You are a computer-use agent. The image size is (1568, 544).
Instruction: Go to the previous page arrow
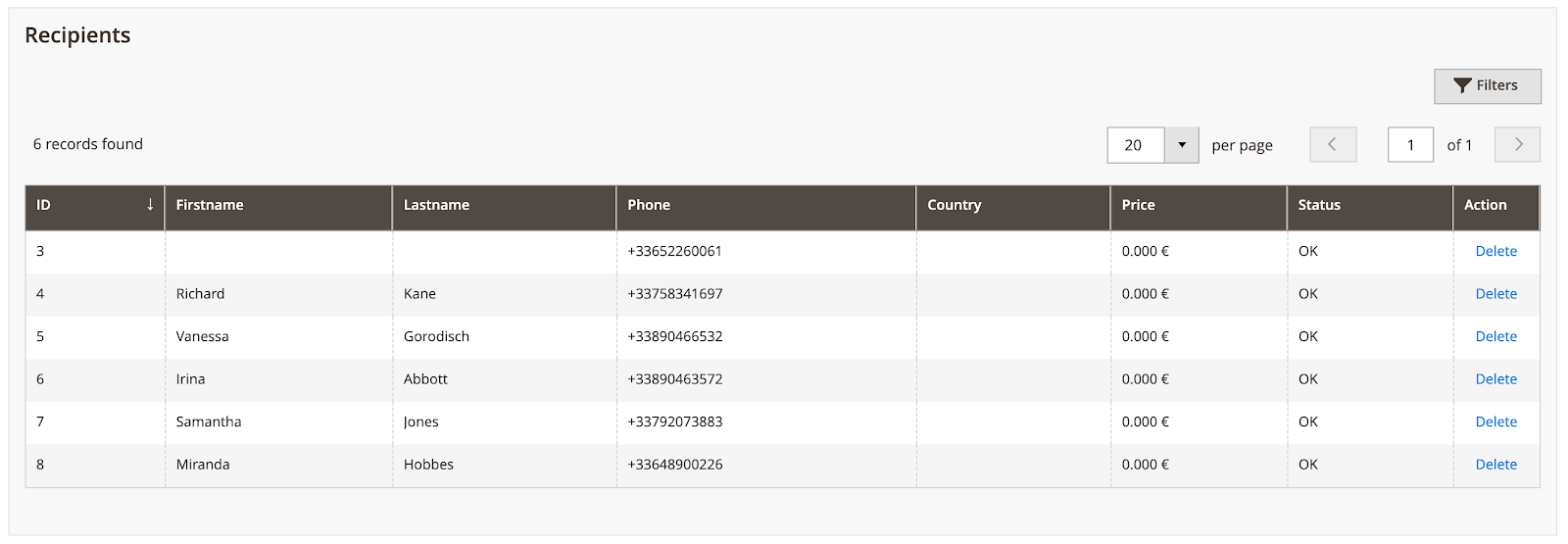pyautogui.click(x=1333, y=145)
